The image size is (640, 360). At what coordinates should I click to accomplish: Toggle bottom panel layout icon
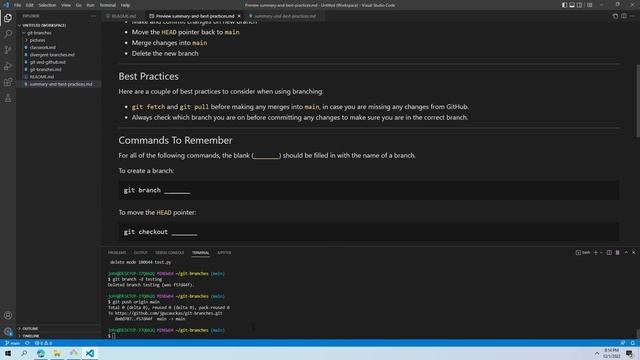[572, 5]
